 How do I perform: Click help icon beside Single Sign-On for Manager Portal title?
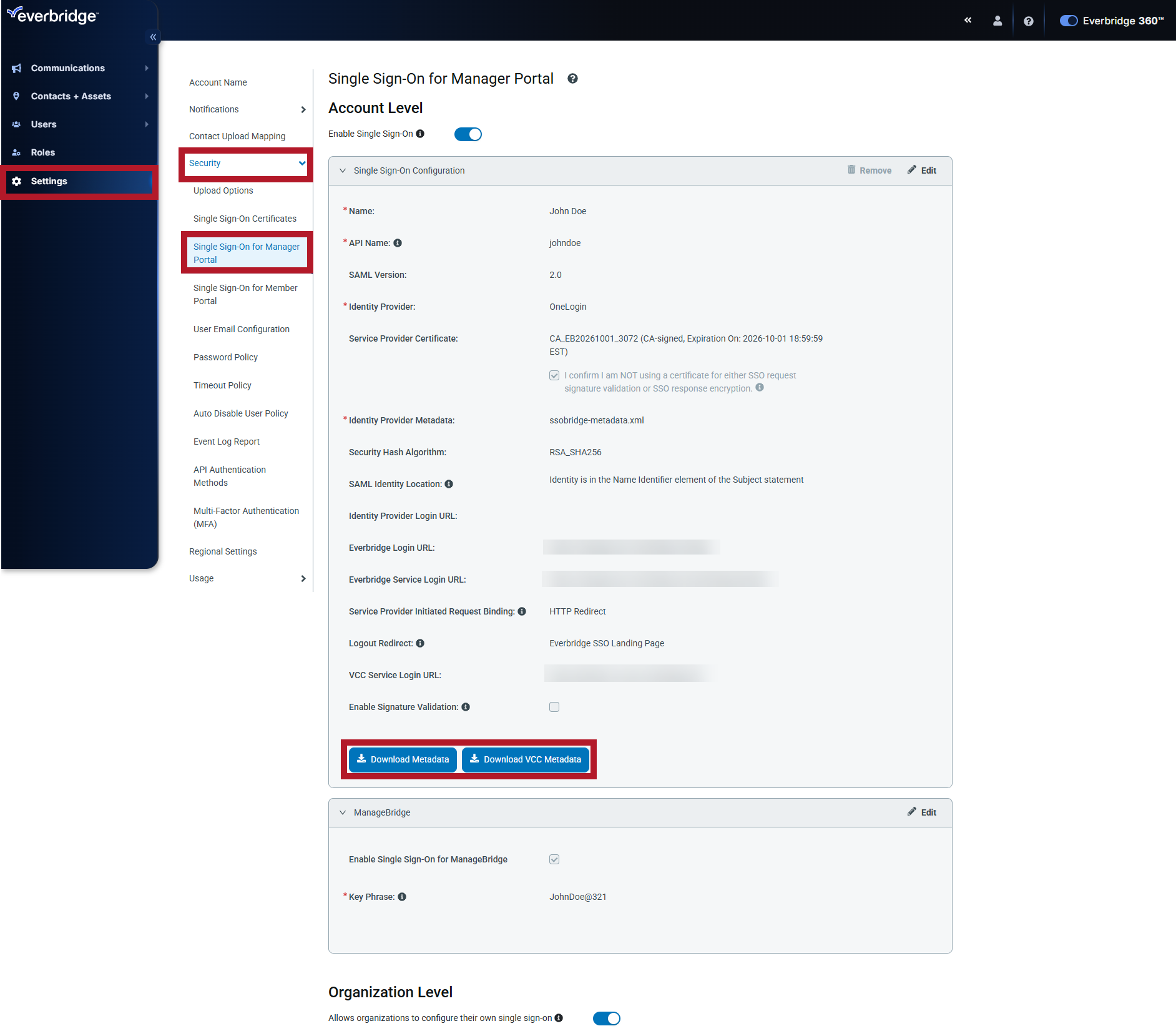(x=572, y=79)
